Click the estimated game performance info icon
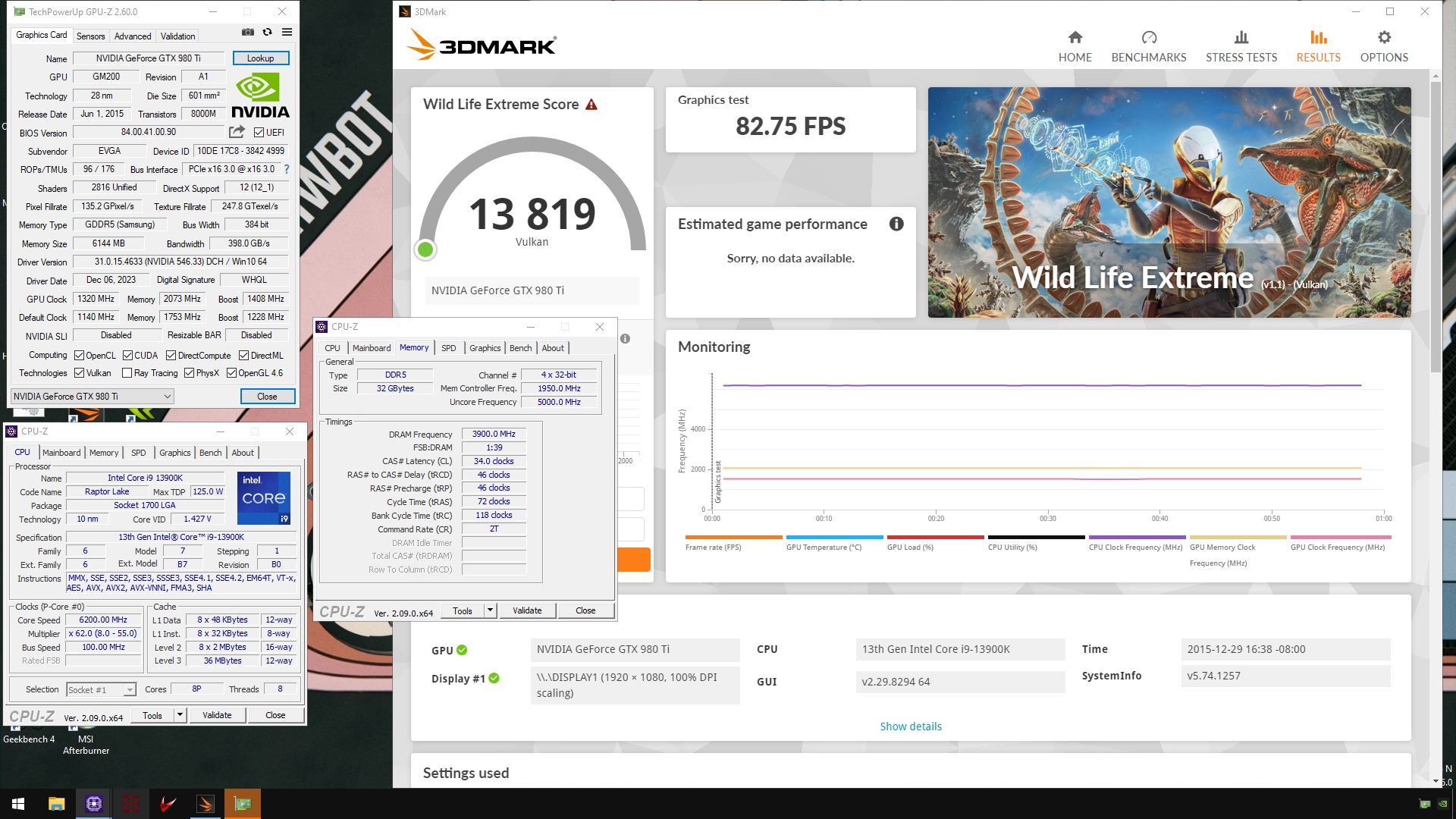This screenshot has width=1456, height=819. (x=896, y=224)
